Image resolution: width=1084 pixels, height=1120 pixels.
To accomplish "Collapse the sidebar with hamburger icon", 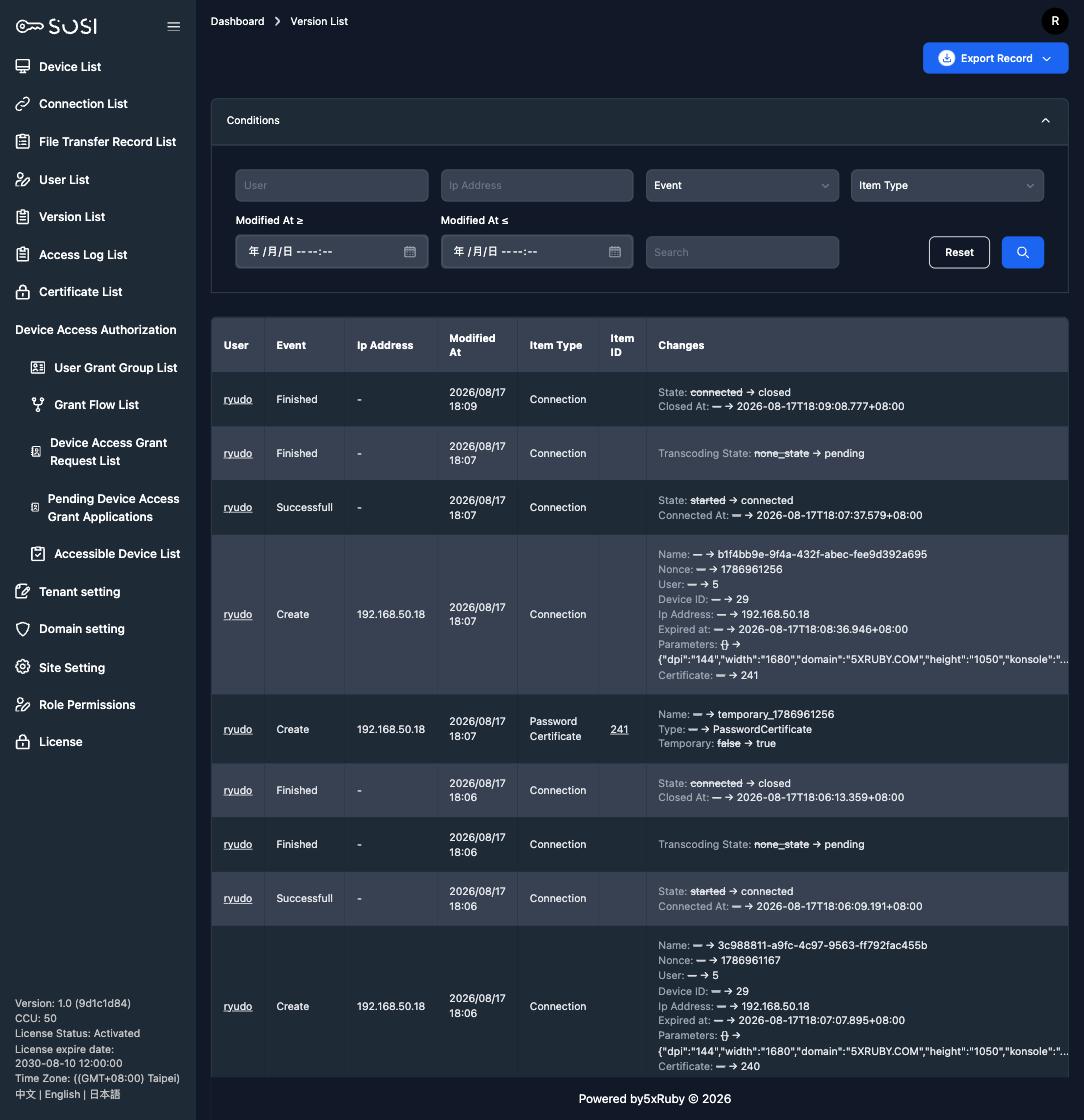I will coord(174,26).
